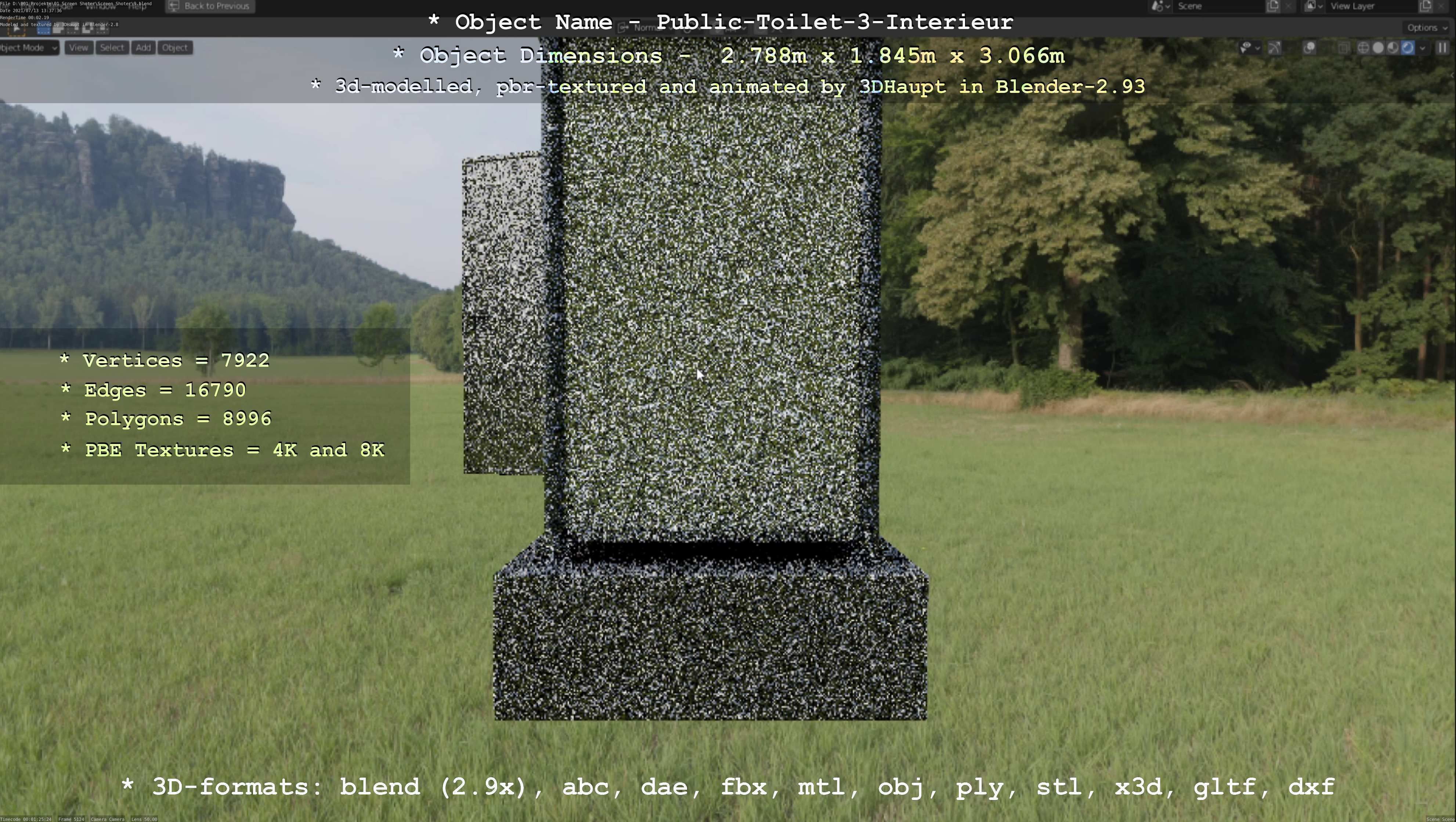
Task: Click the View Layer name field
Action: [1368, 6]
